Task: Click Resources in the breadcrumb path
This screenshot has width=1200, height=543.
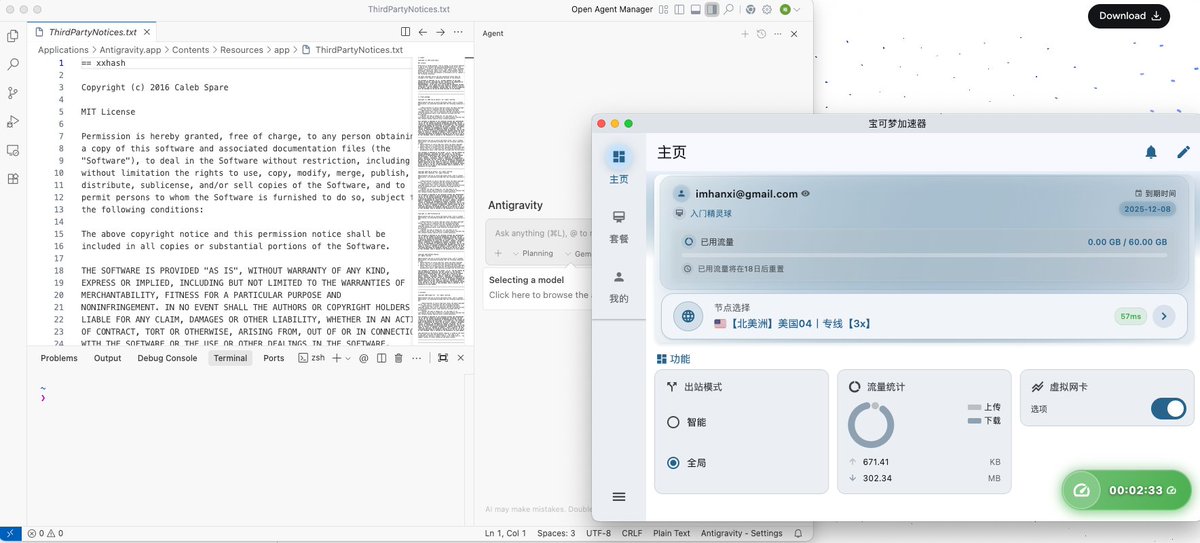Action: click(x=241, y=49)
